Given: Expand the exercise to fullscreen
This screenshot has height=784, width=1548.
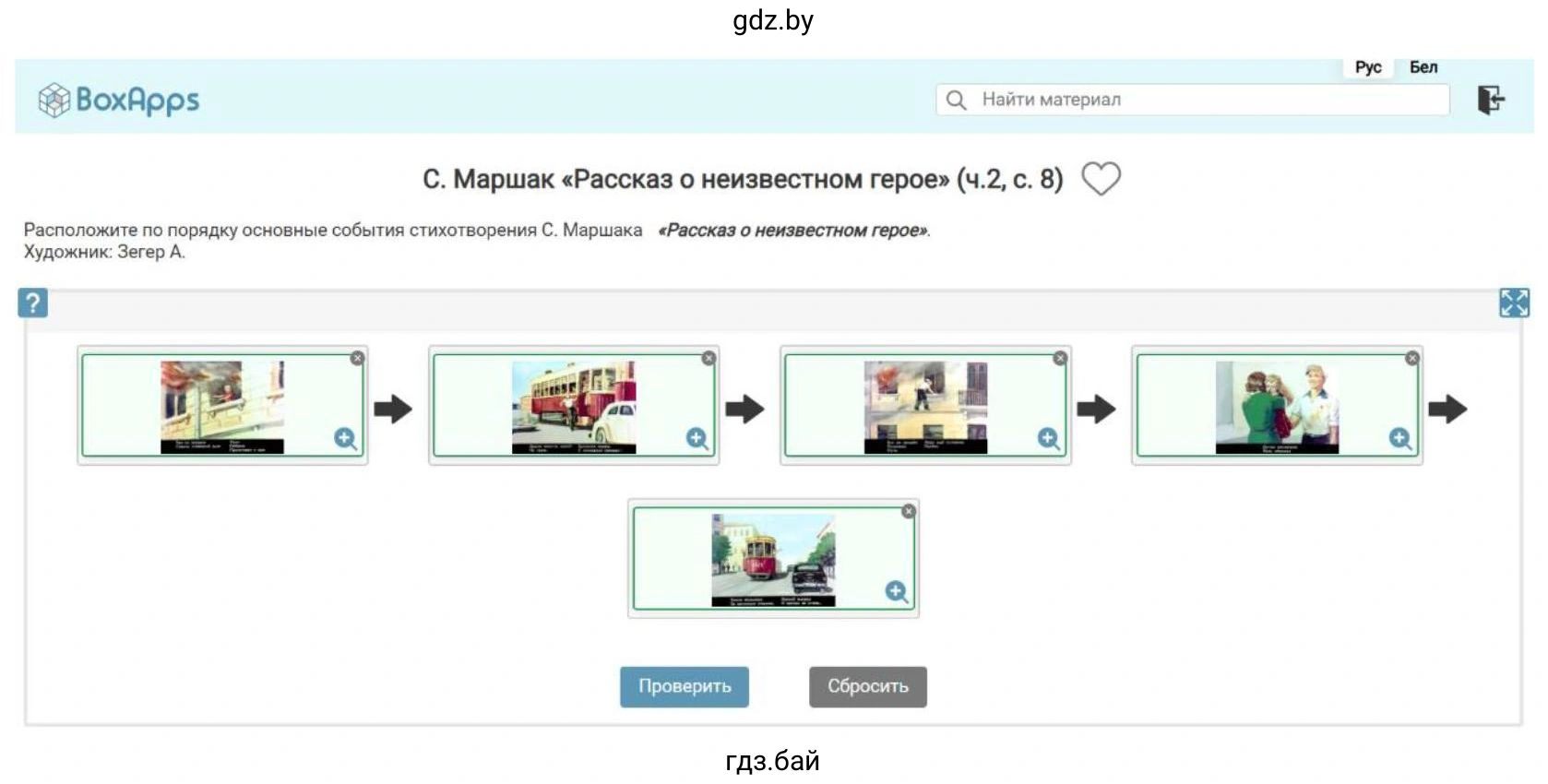Looking at the screenshot, I should pos(1515,303).
